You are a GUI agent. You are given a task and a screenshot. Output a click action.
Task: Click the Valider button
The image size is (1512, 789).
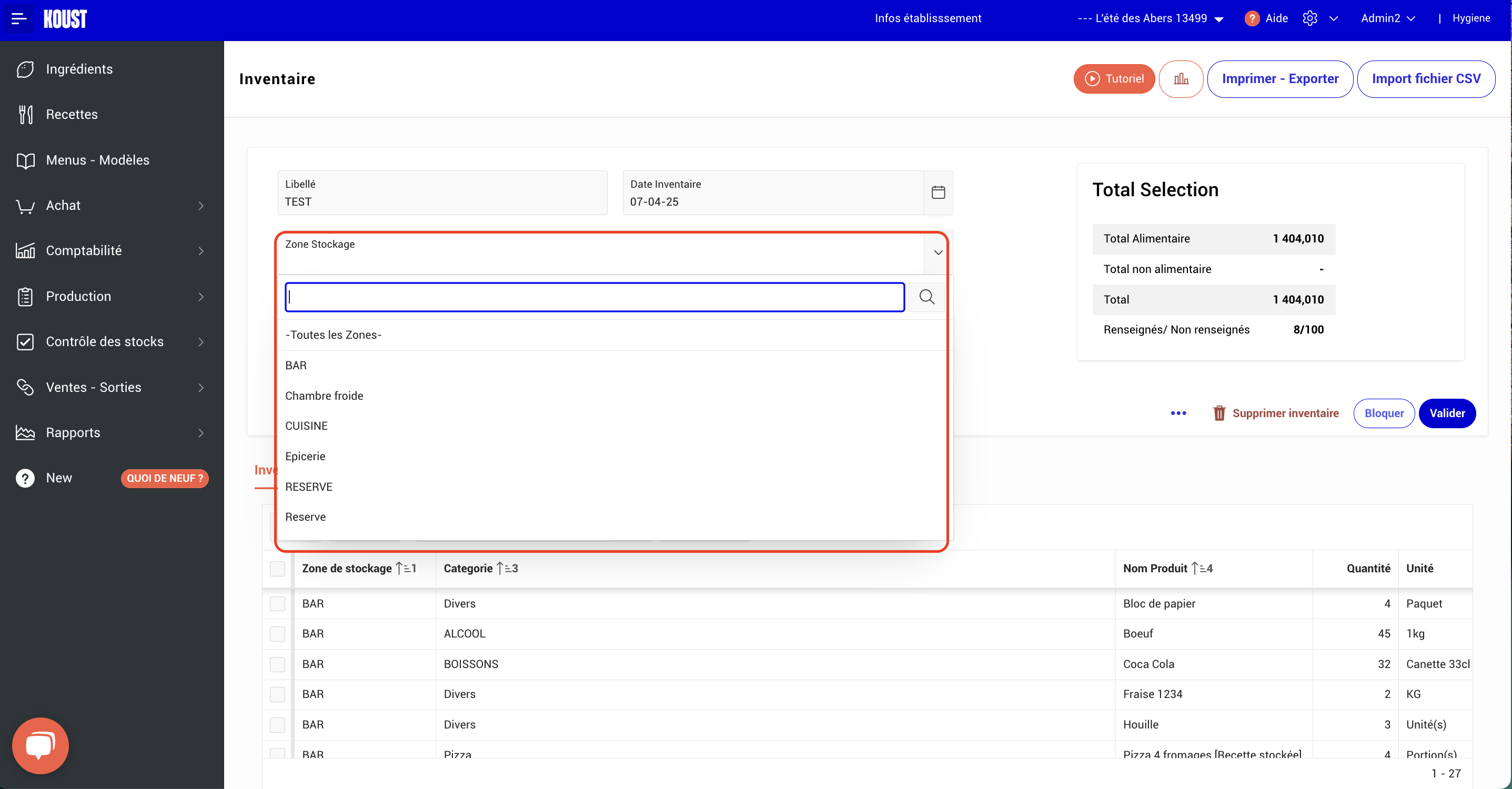tap(1447, 413)
